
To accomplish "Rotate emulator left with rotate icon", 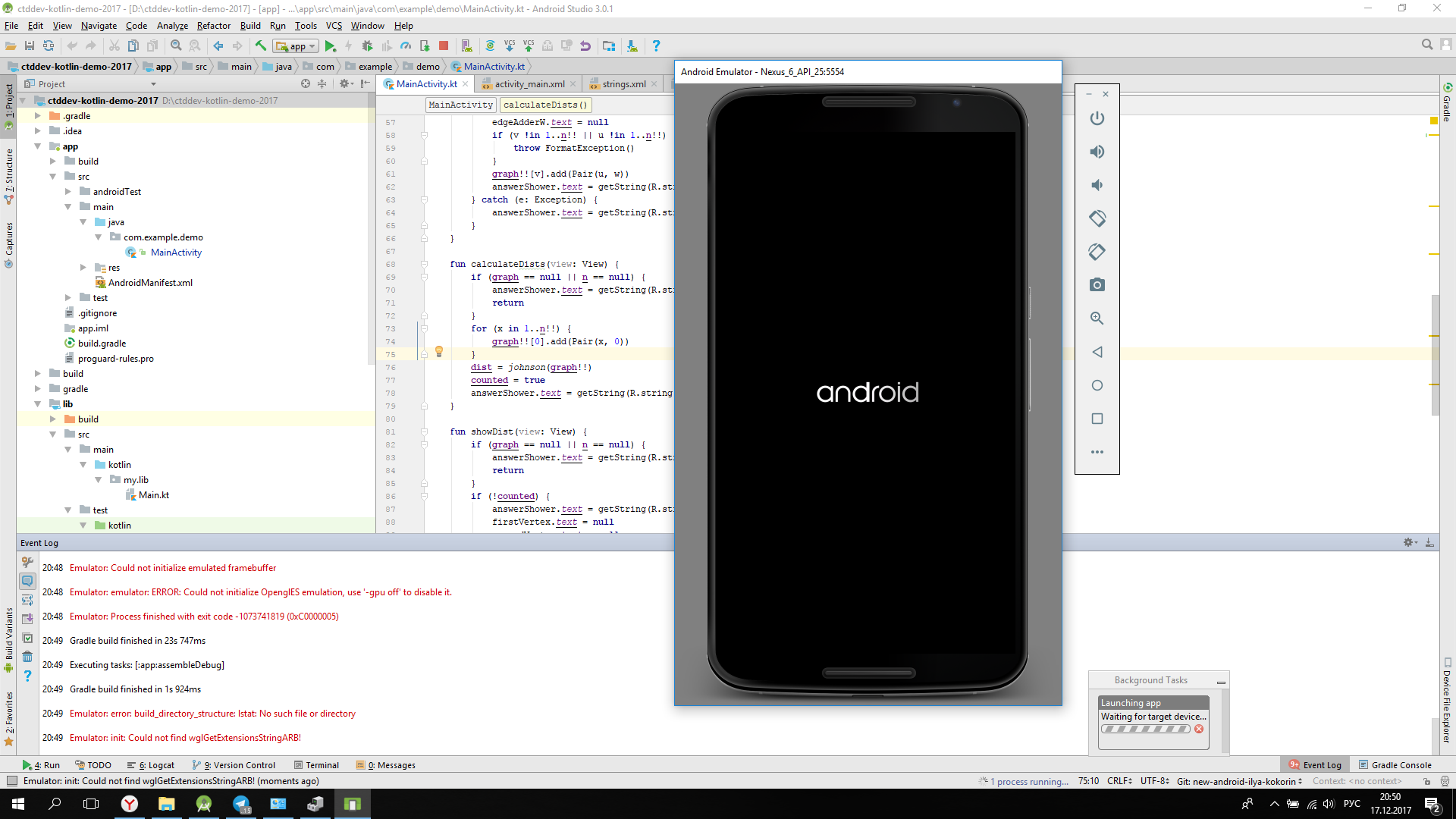I will 1097,218.
